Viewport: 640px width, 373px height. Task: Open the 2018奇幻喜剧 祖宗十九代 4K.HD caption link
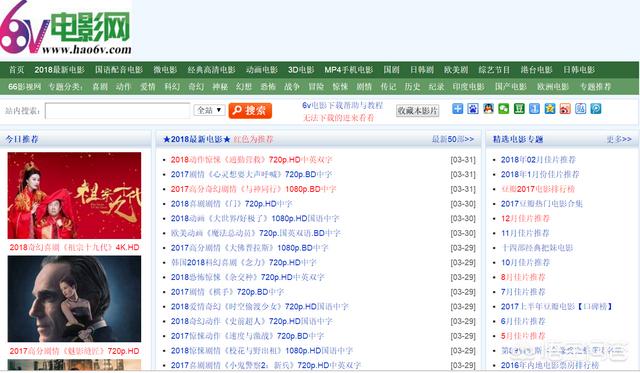coord(74,247)
